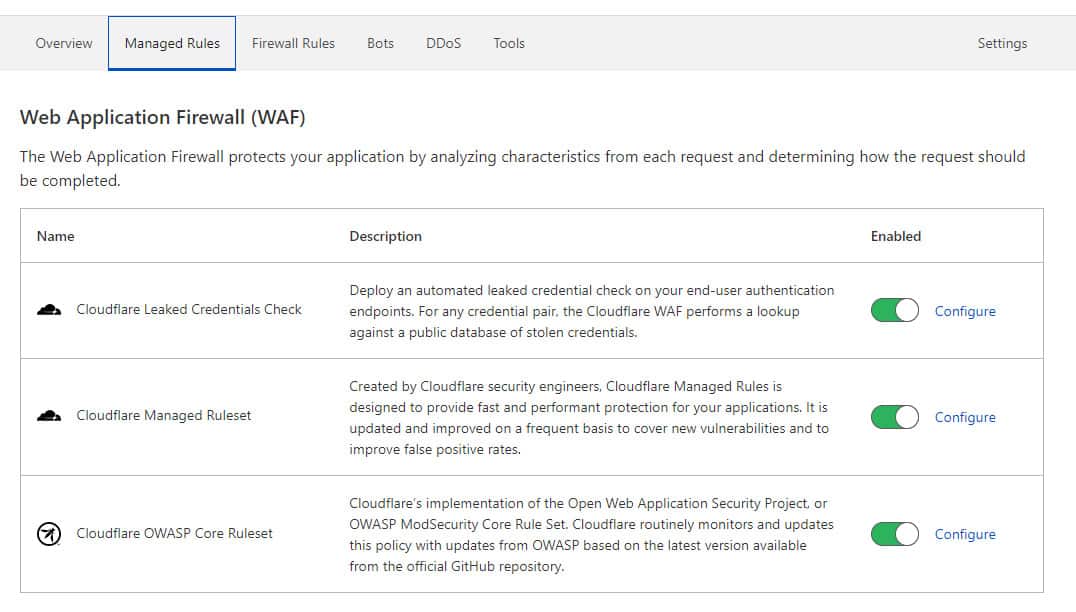The height and width of the screenshot is (612, 1076).
Task: Click Configure for OWASP Core Ruleset
Action: [965, 534]
